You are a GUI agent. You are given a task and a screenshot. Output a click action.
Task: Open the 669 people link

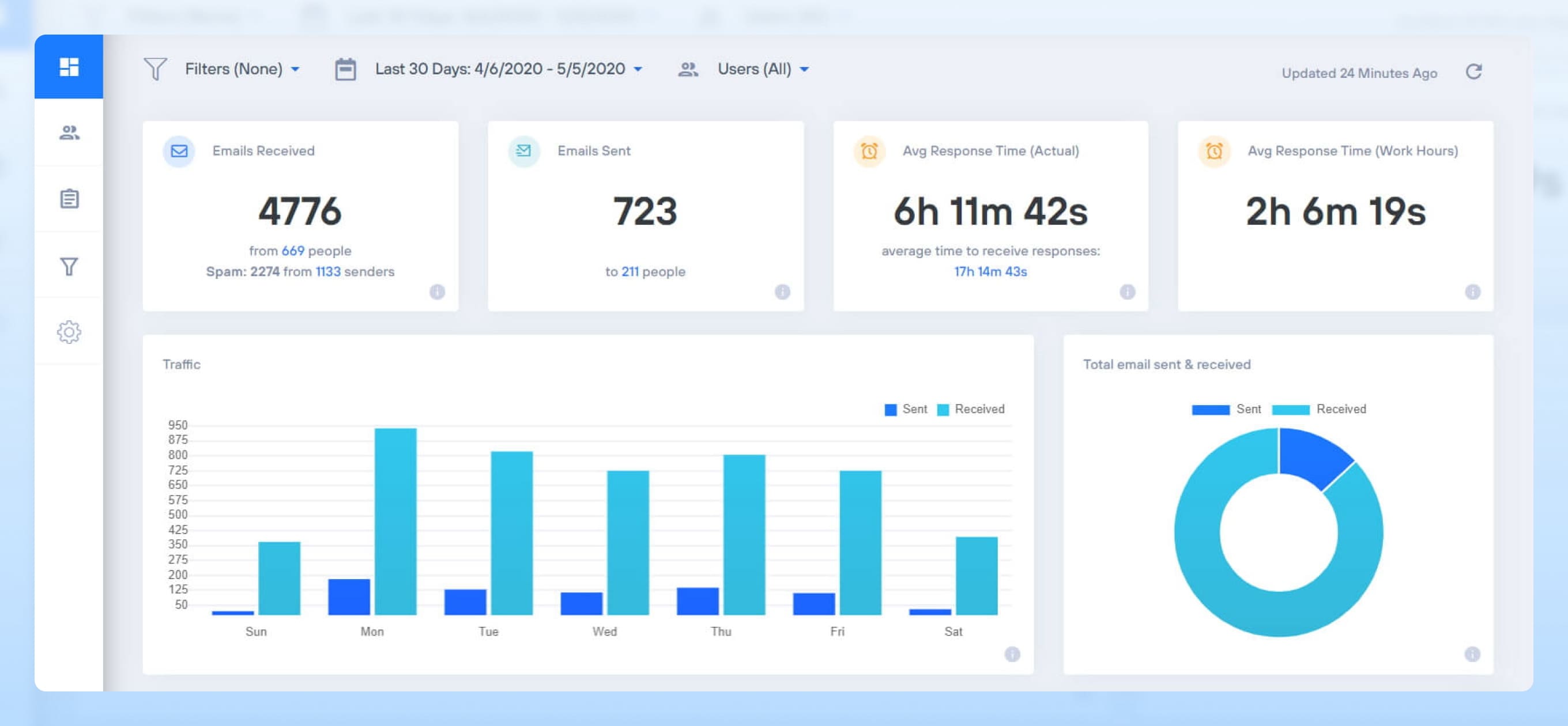pyautogui.click(x=293, y=251)
